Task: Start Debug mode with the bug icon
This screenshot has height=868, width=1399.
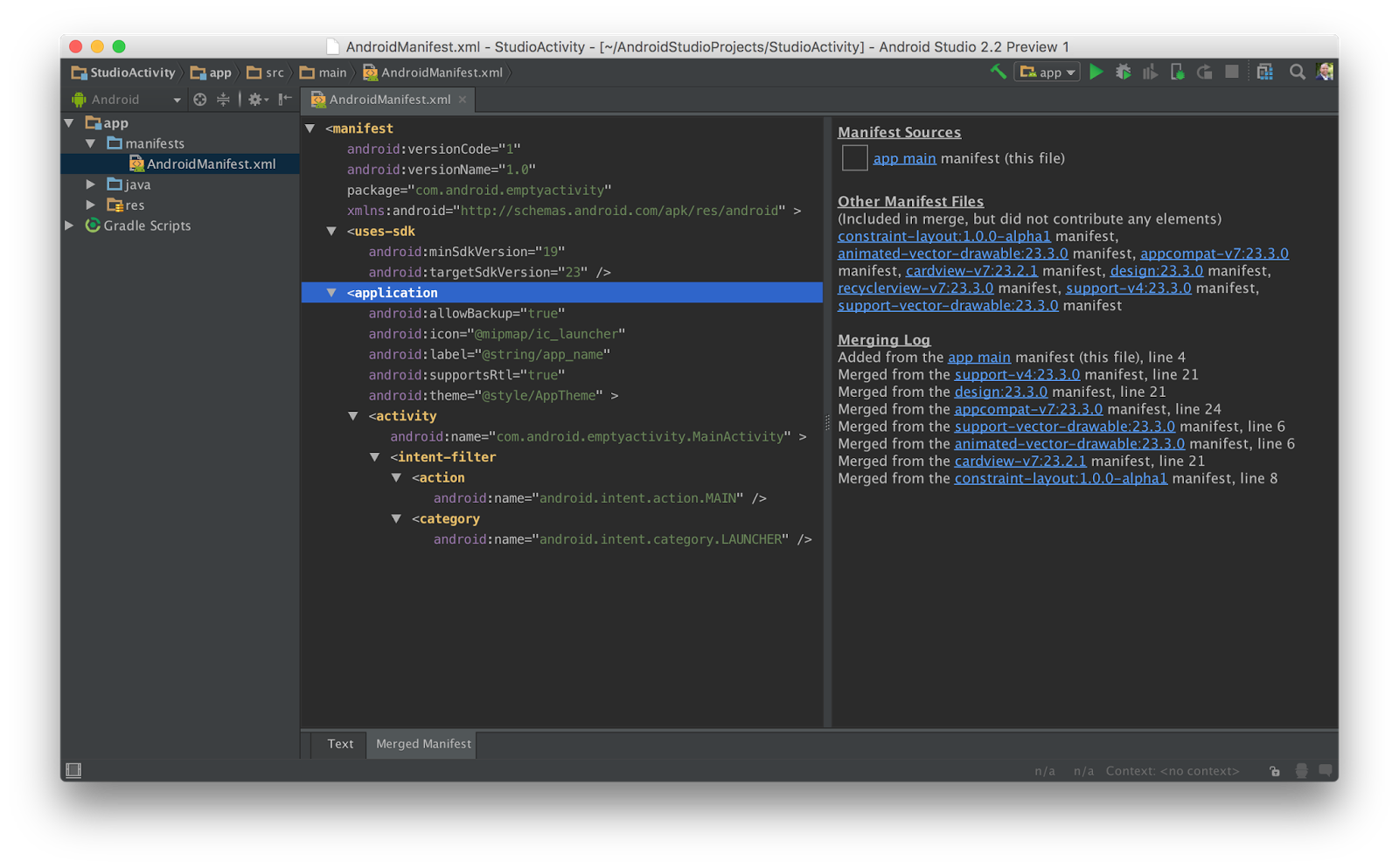Action: click(1123, 72)
